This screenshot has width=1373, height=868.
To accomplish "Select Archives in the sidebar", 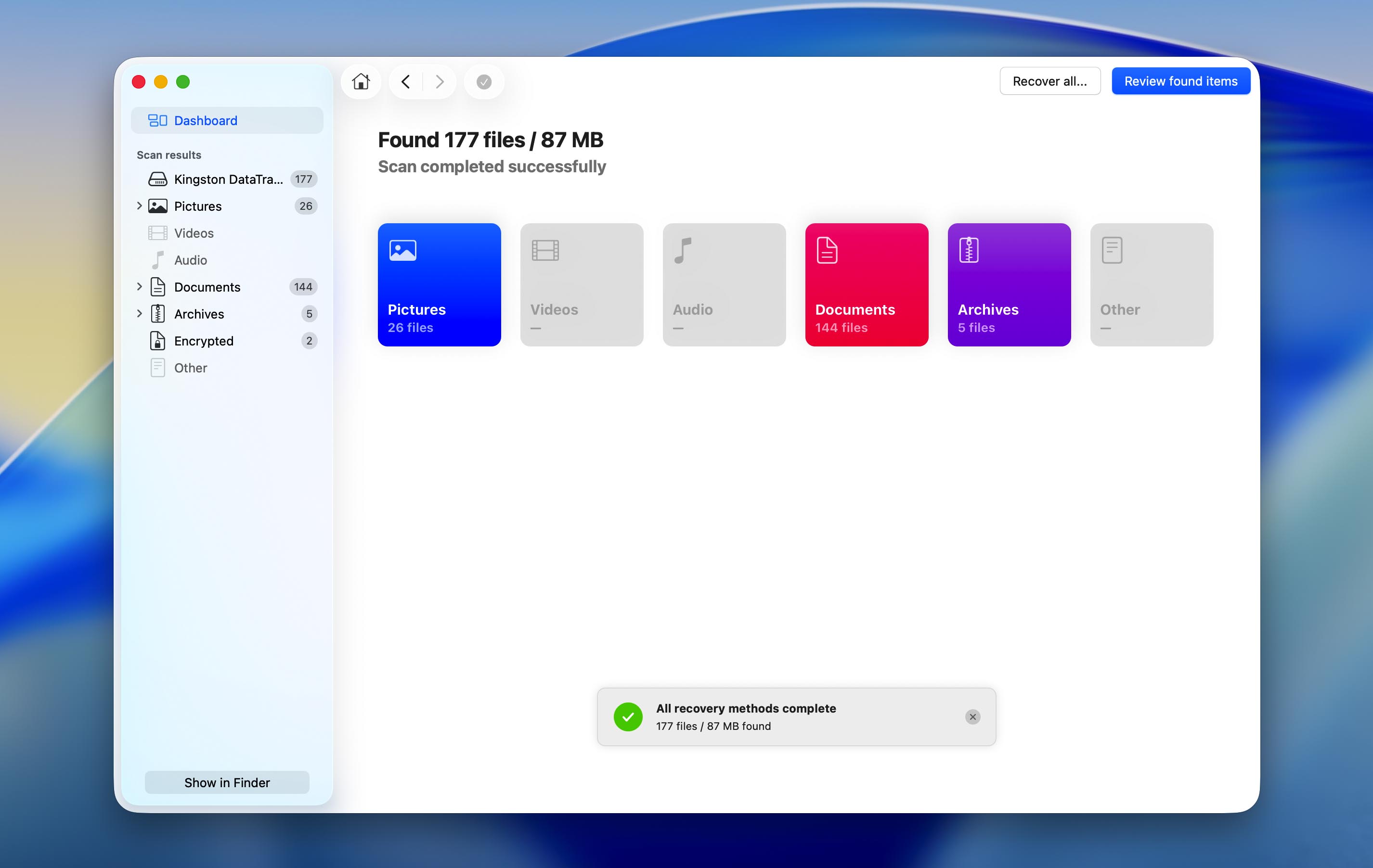I will point(227,313).
